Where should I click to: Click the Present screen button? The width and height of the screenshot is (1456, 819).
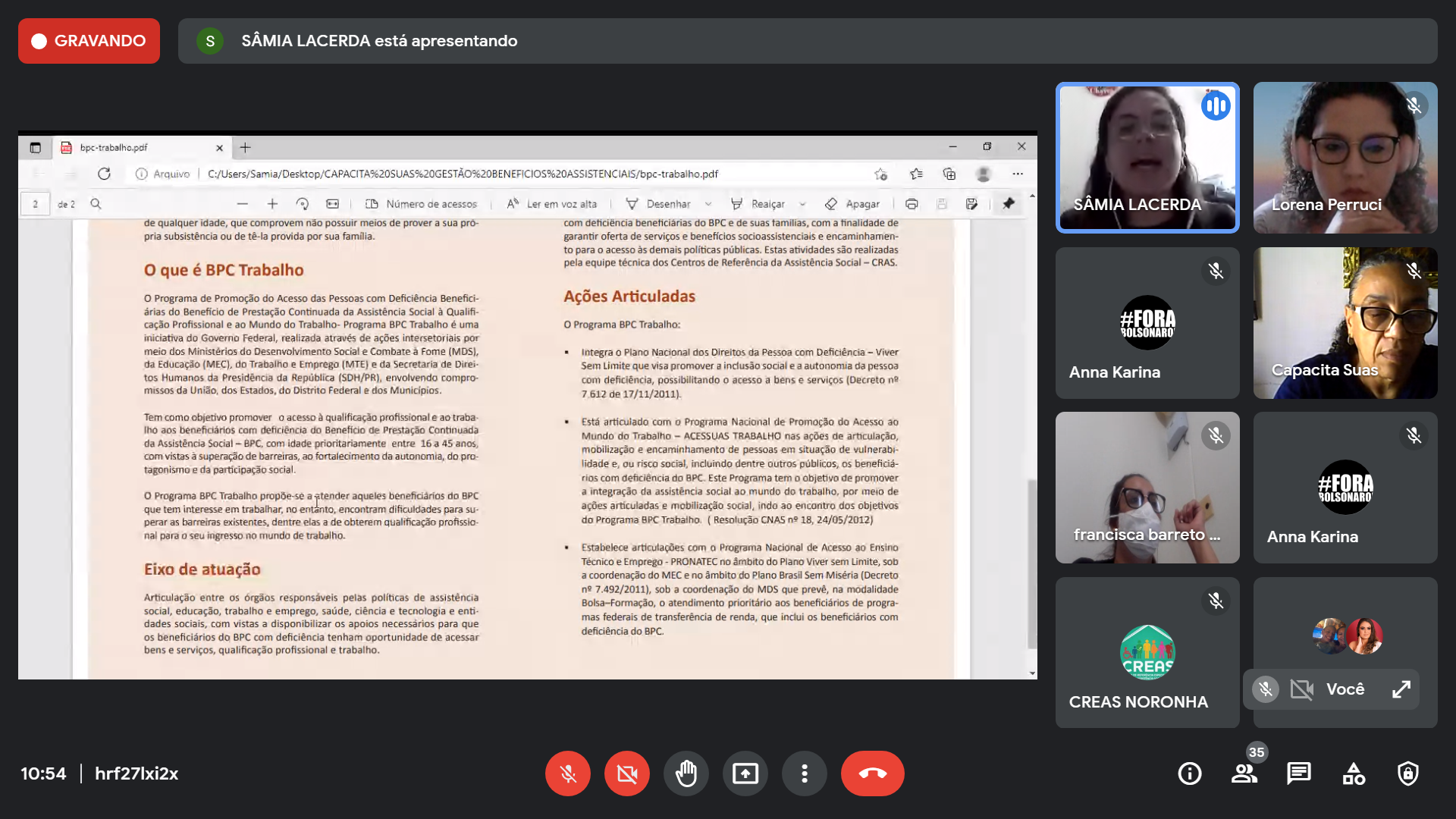point(745,773)
